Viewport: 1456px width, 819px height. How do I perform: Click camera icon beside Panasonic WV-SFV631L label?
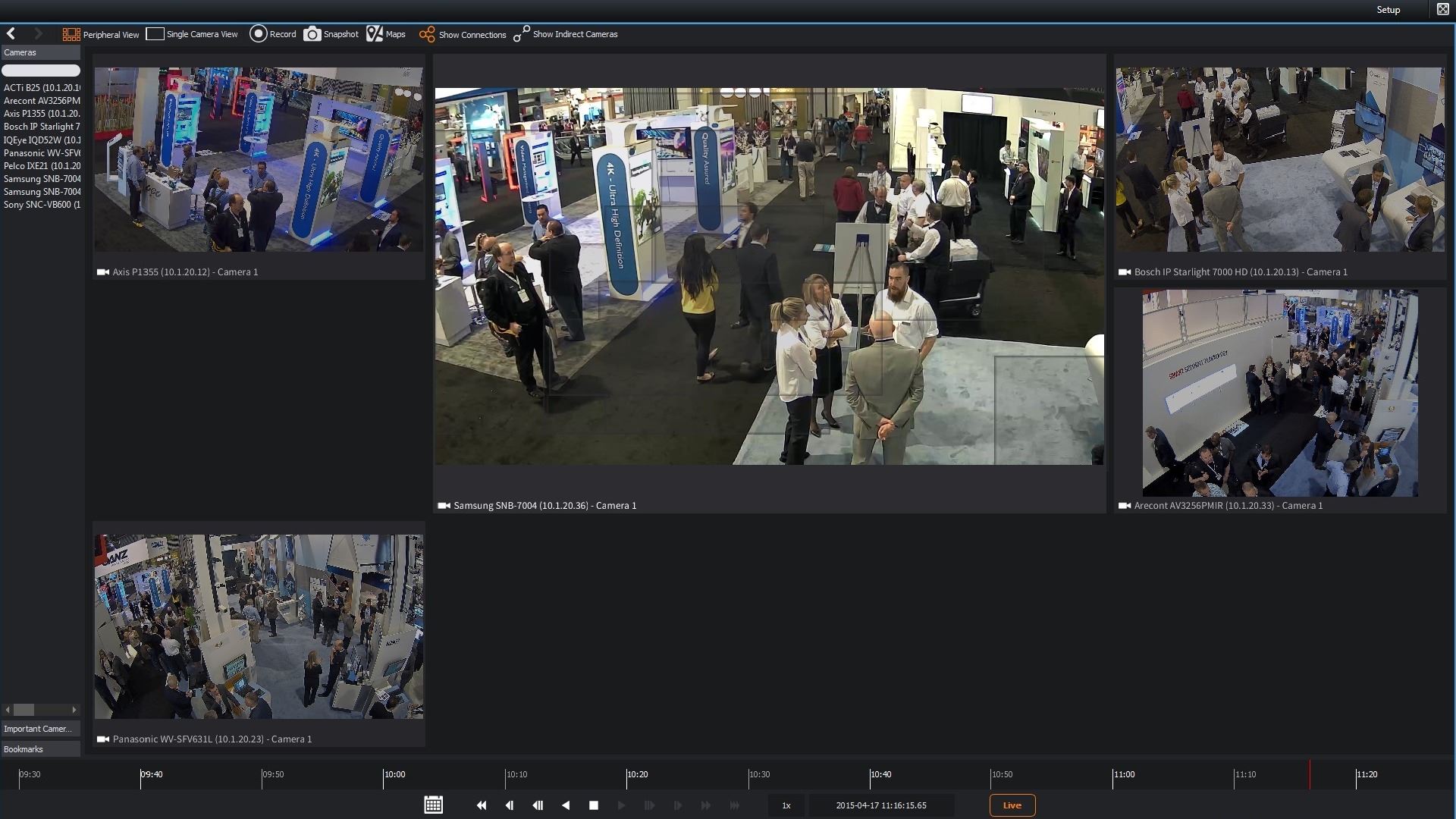coord(103,739)
